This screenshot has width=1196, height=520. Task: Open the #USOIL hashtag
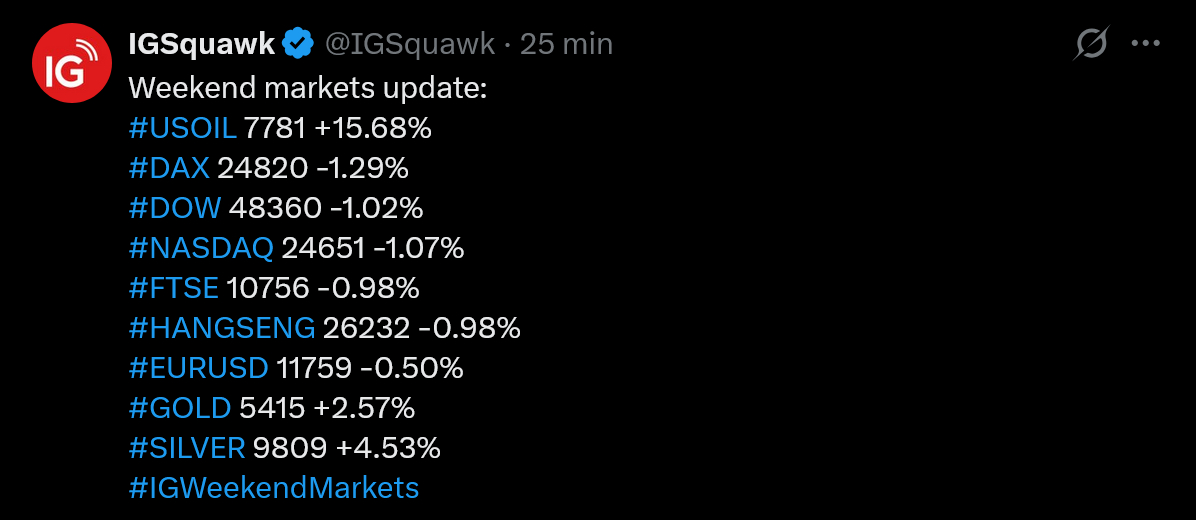pyautogui.click(x=182, y=128)
